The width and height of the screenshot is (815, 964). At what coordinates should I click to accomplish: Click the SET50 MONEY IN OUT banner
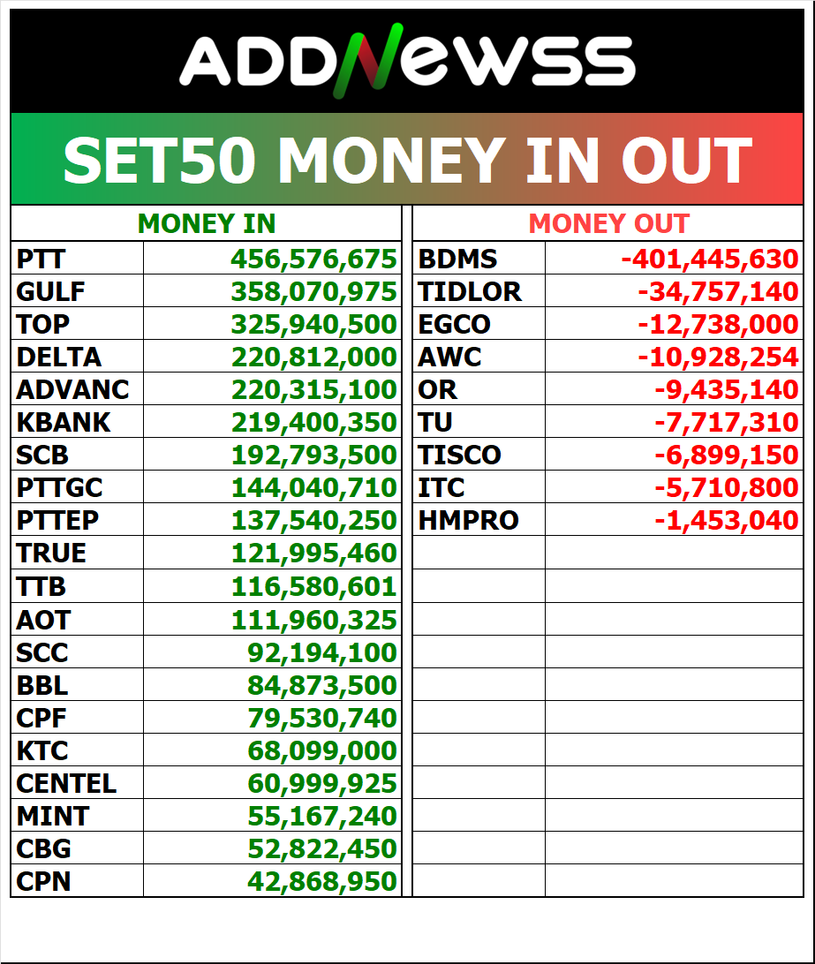(x=407, y=160)
